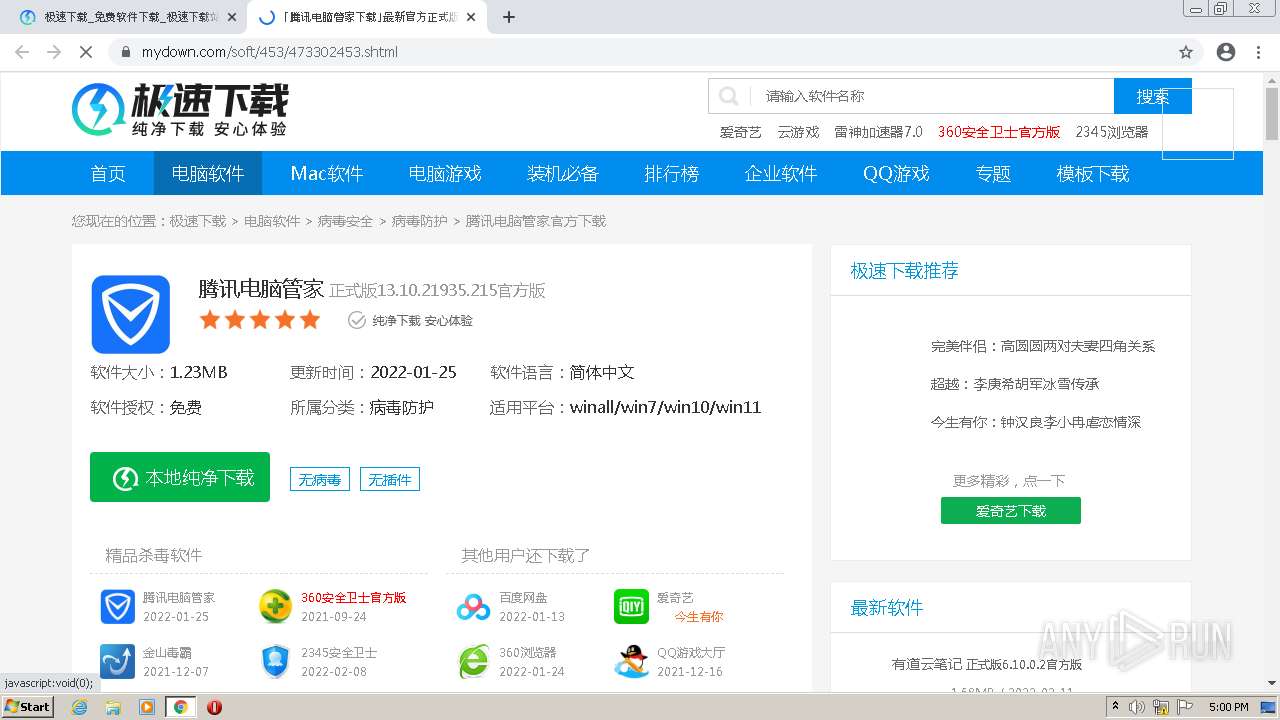Click the 360安全卫士 icon in antivirus list
1280x720 pixels.
click(276, 606)
